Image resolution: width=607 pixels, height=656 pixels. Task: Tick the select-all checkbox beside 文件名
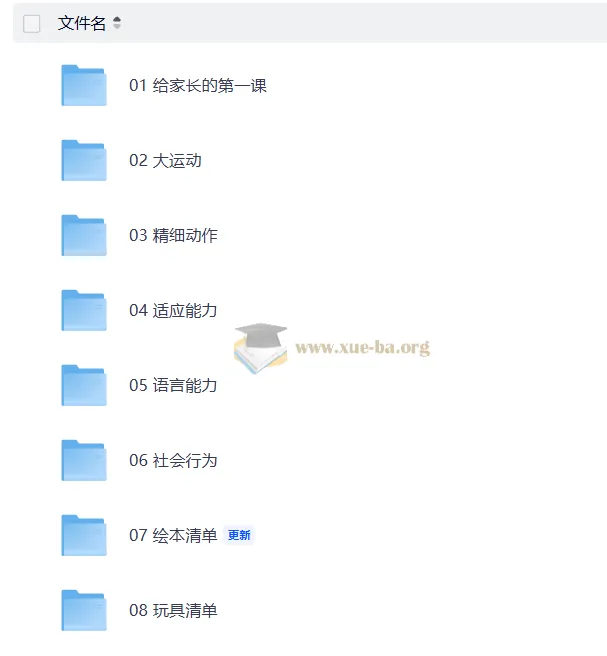pos(32,23)
